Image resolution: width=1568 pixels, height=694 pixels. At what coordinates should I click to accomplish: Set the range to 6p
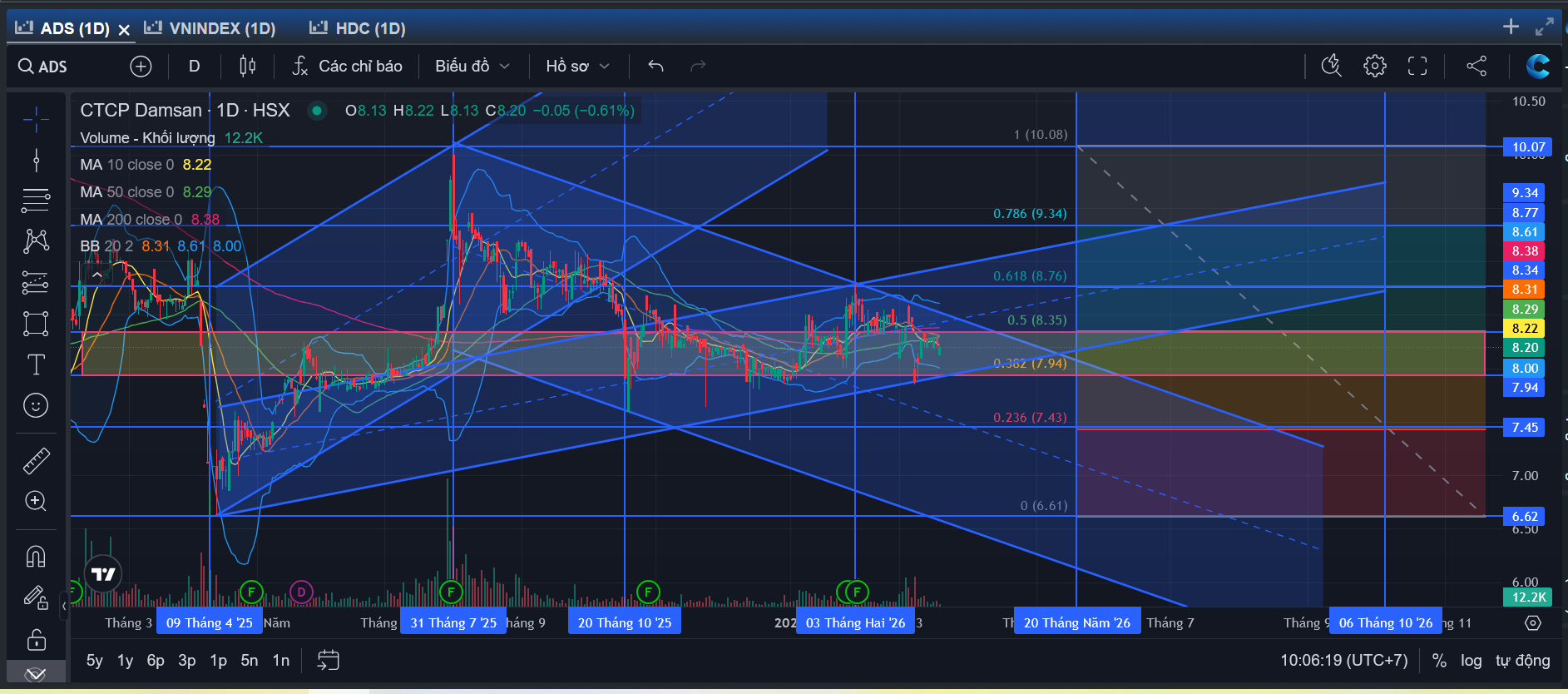156,661
